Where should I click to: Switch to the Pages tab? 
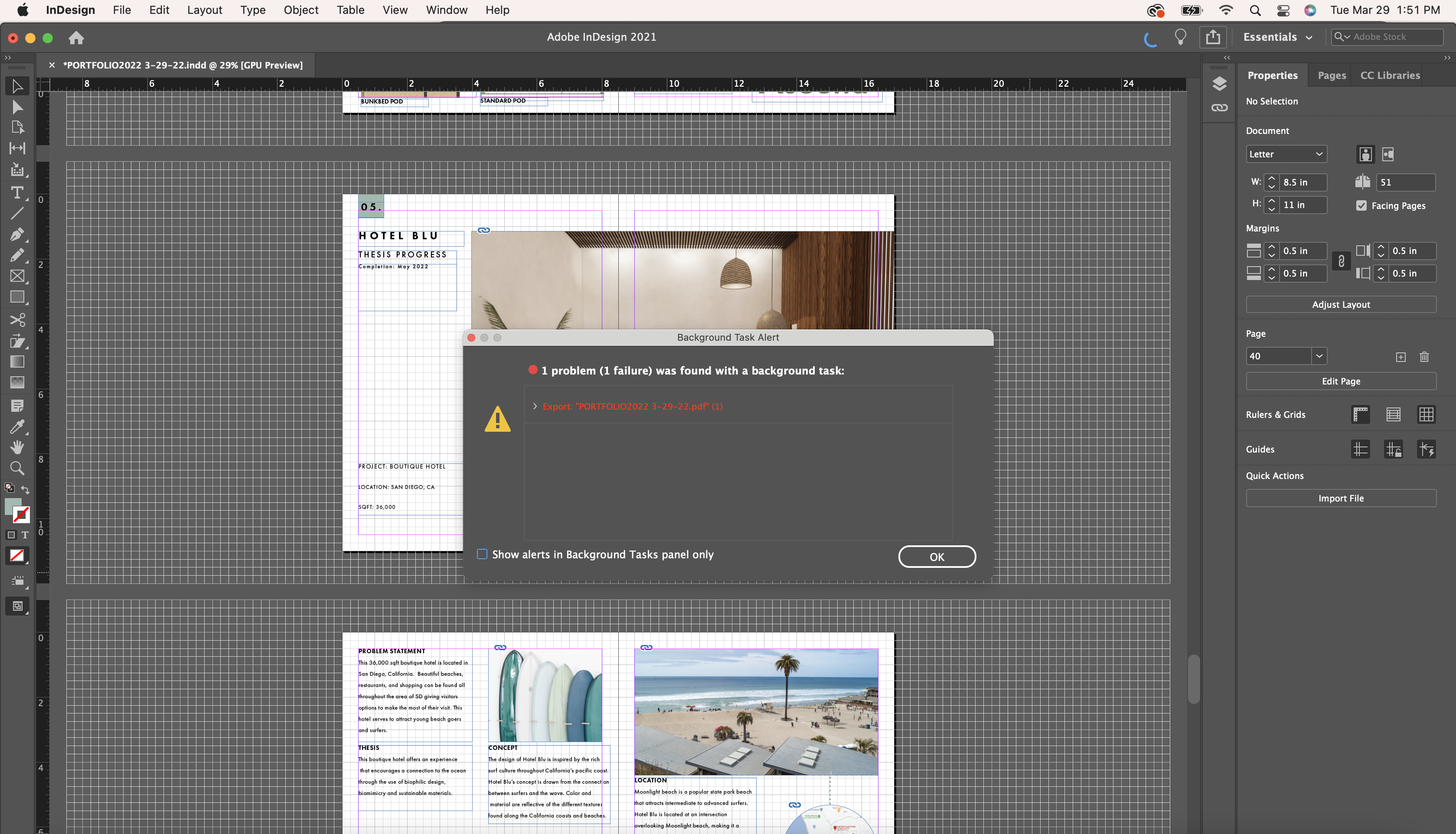coord(1331,75)
